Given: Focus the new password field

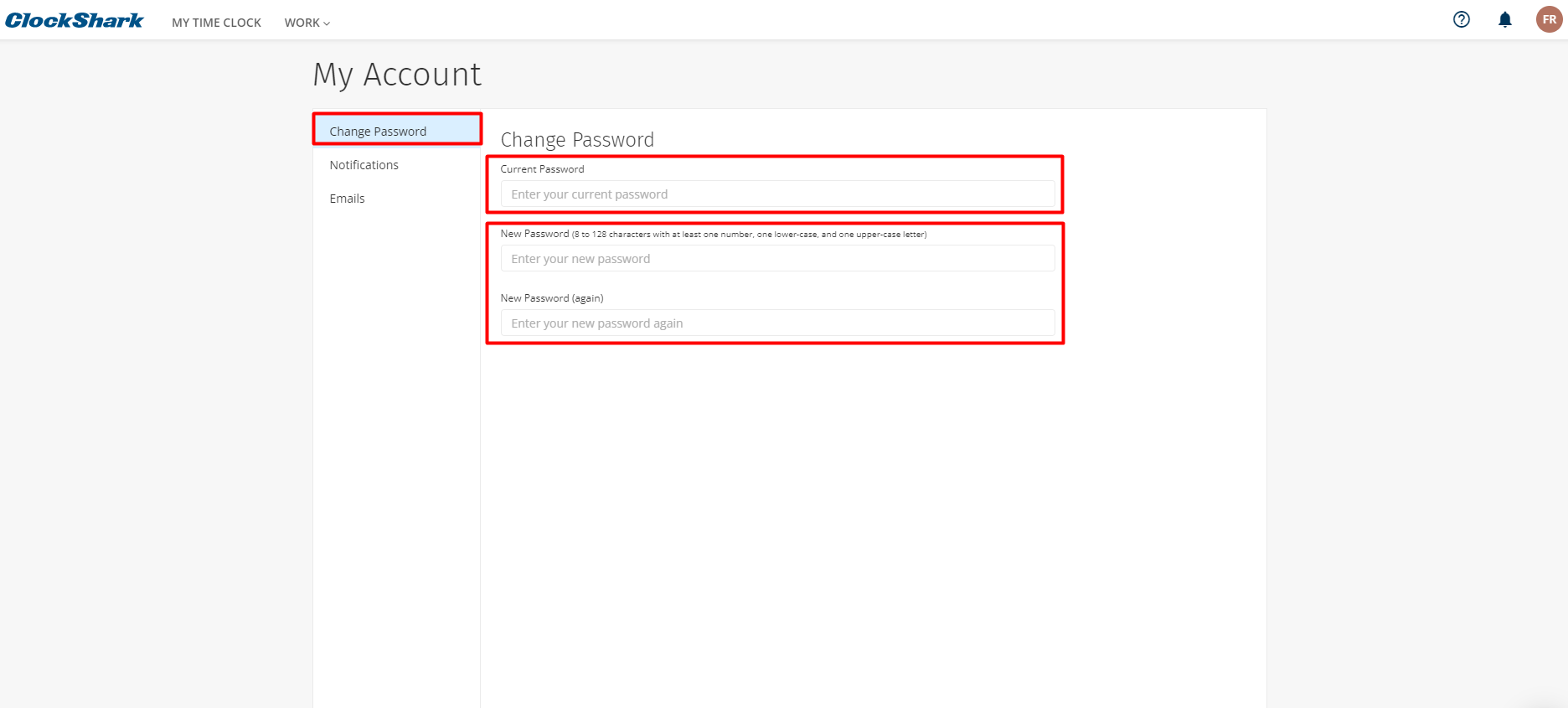Looking at the screenshot, I should tap(777, 259).
